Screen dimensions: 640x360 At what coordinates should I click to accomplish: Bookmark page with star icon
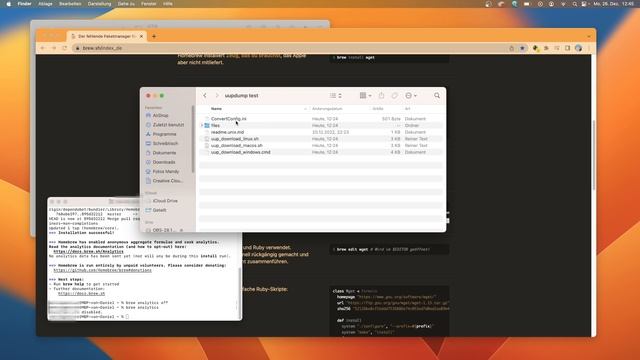(522, 48)
